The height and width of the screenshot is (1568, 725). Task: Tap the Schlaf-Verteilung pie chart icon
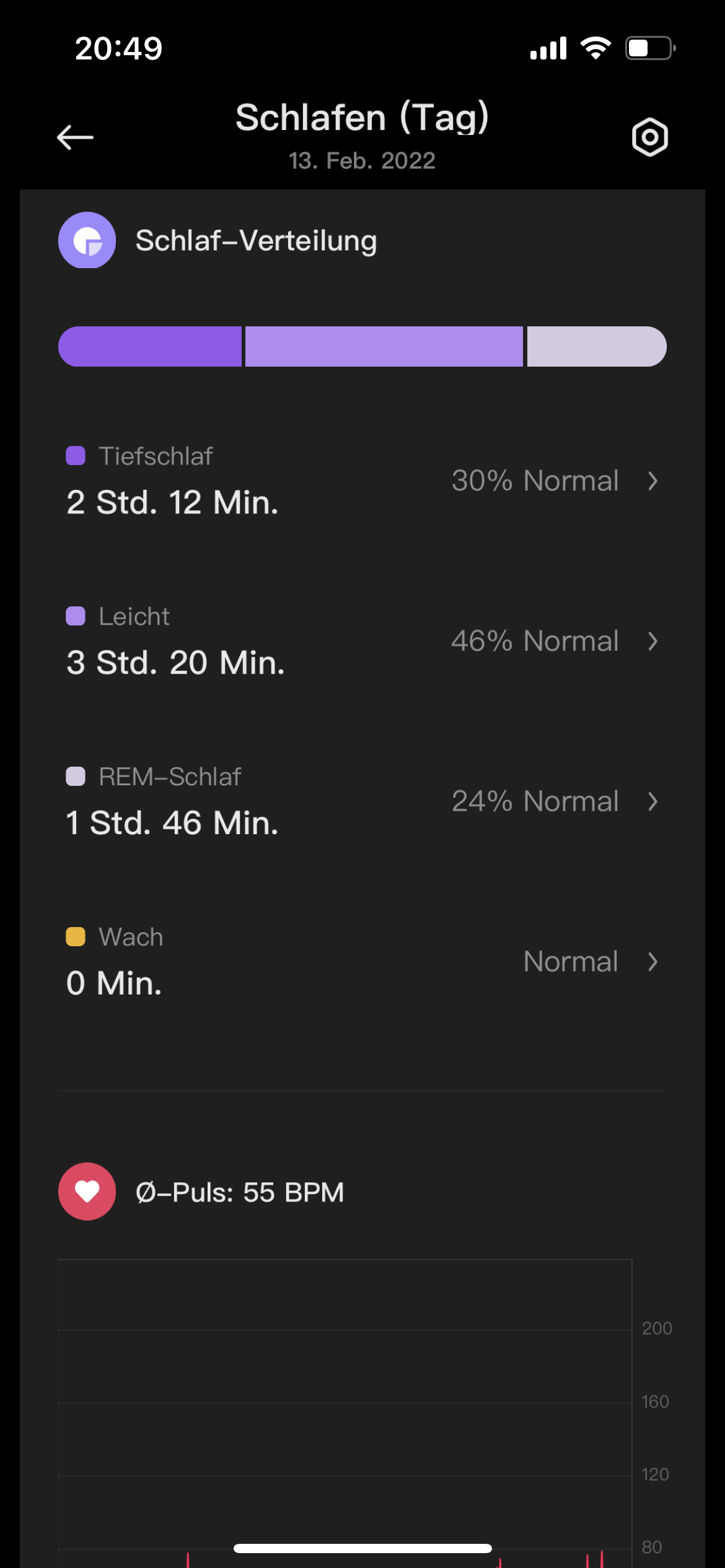87,240
